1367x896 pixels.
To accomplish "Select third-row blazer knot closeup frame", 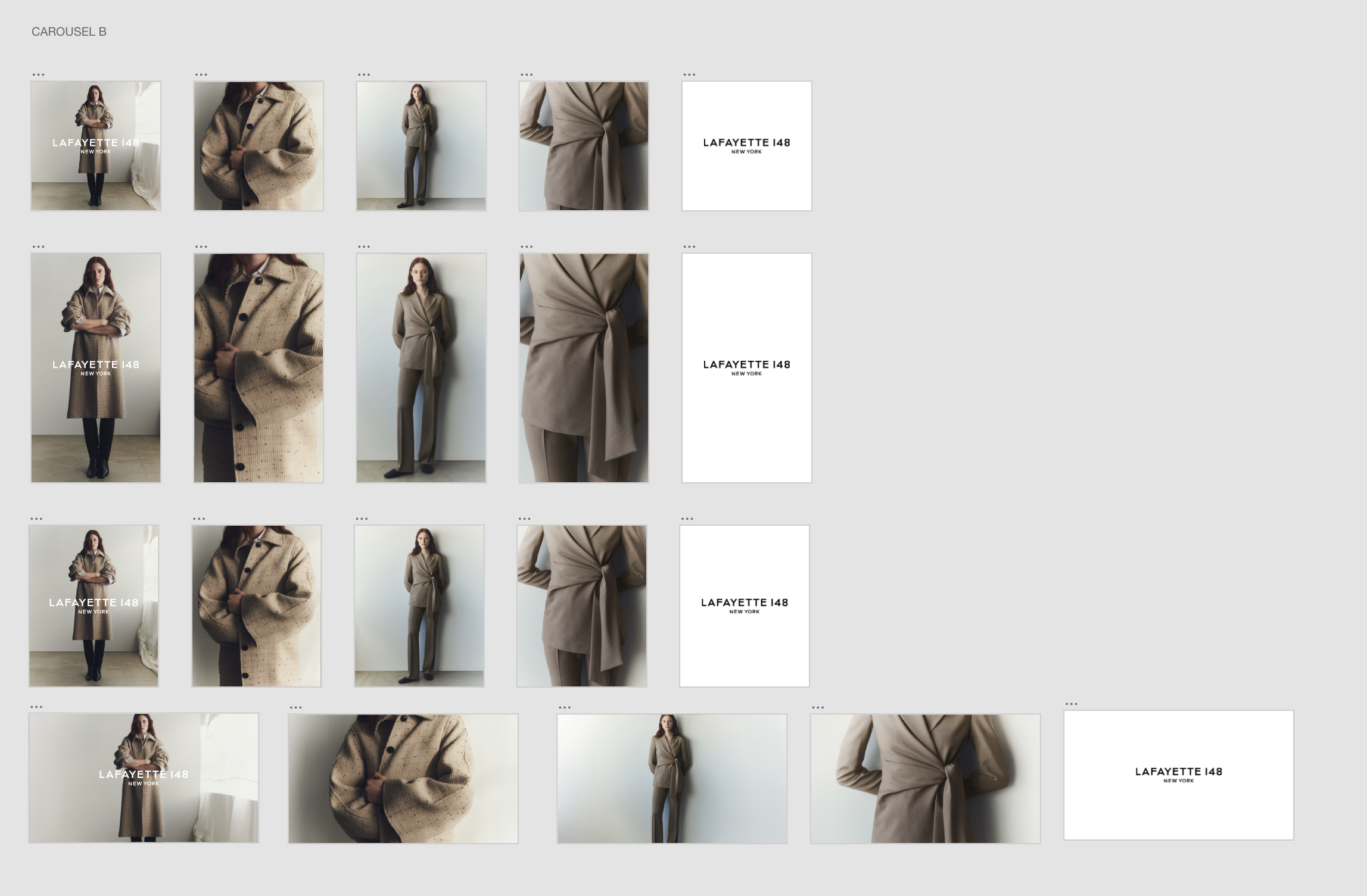I will (582, 606).
